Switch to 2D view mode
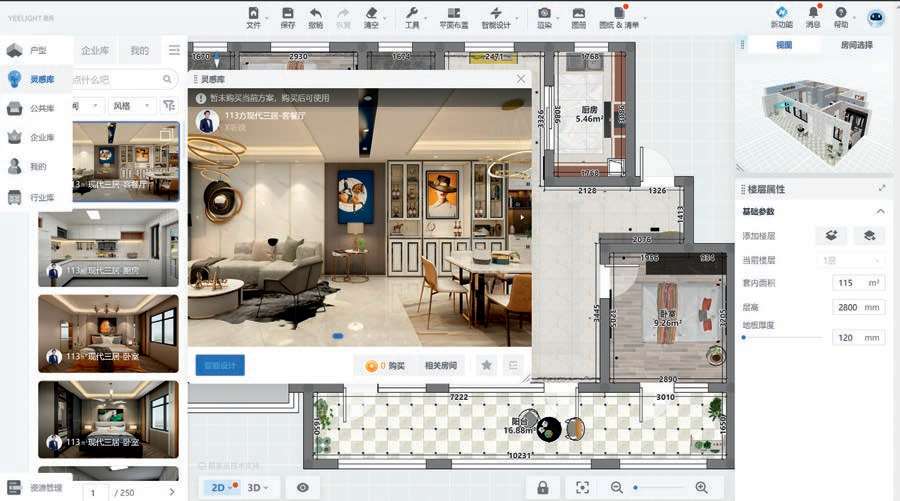 (x=219, y=487)
